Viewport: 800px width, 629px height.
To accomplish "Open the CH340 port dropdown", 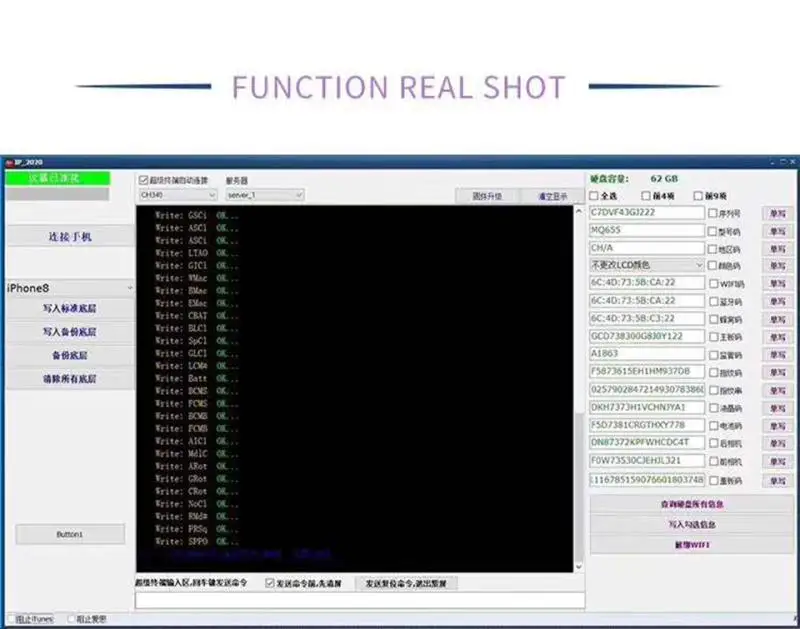I will [x=178, y=195].
